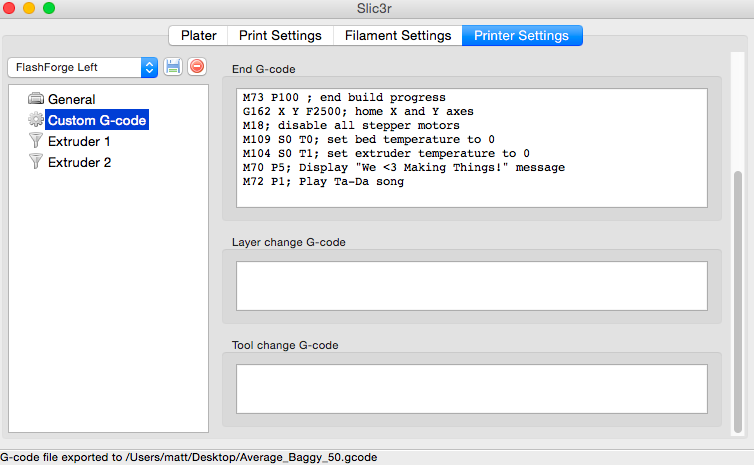The width and height of the screenshot is (754, 465).
Task: Select the Printer Settings tab
Action: (521, 35)
